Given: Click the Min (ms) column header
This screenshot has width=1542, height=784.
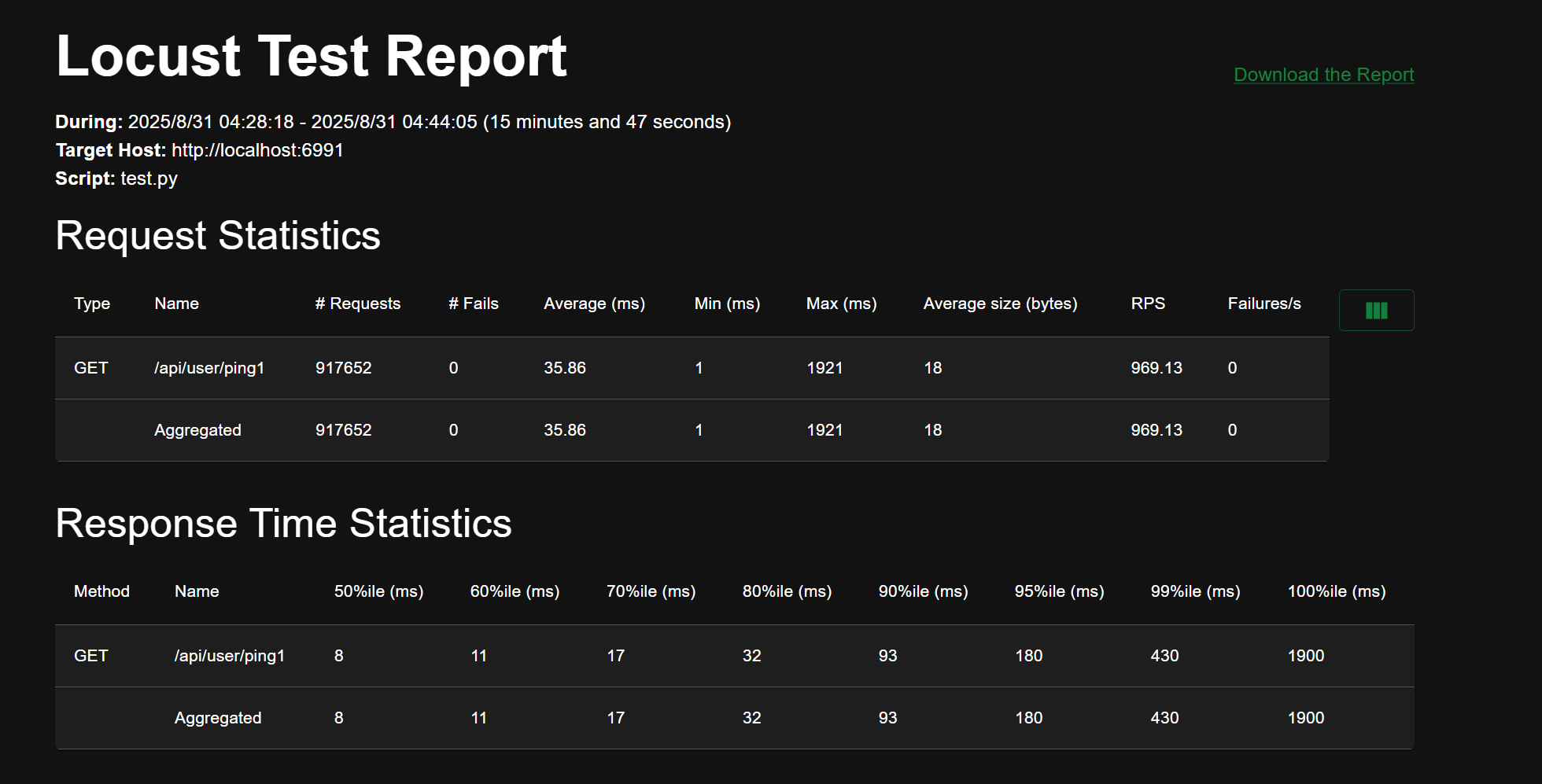Looking at the screenshot, I should 726,304.
